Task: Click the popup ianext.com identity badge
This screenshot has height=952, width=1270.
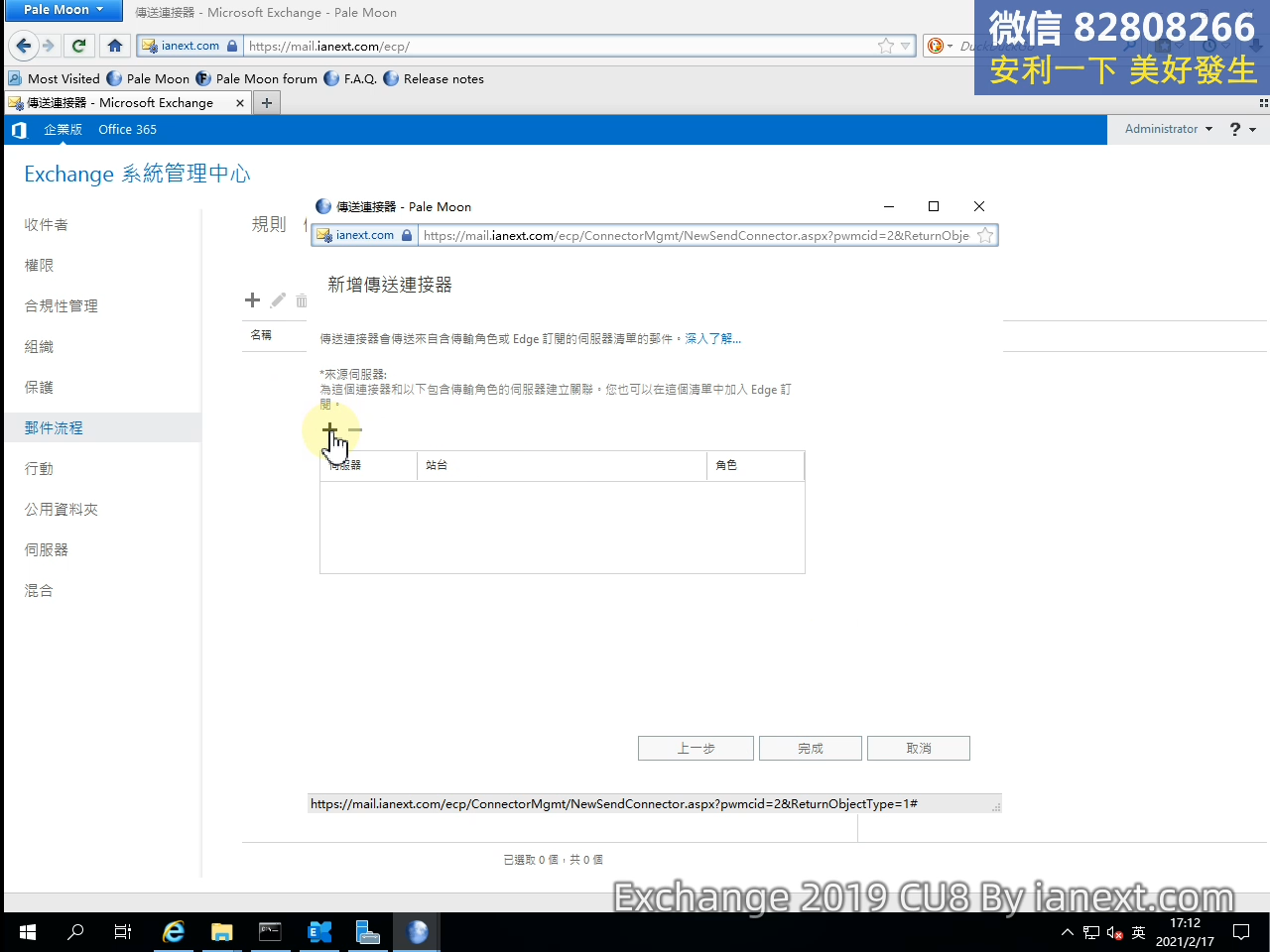Action: (364, 236)
